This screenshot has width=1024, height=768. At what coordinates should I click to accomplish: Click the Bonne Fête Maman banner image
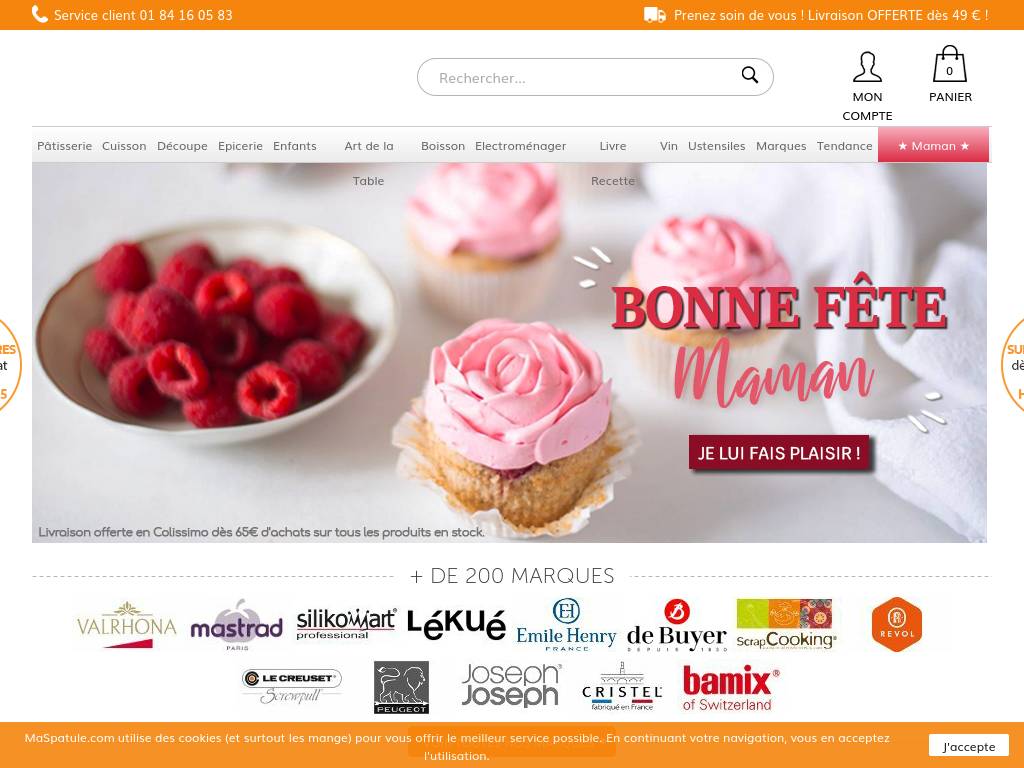[509, 353]
